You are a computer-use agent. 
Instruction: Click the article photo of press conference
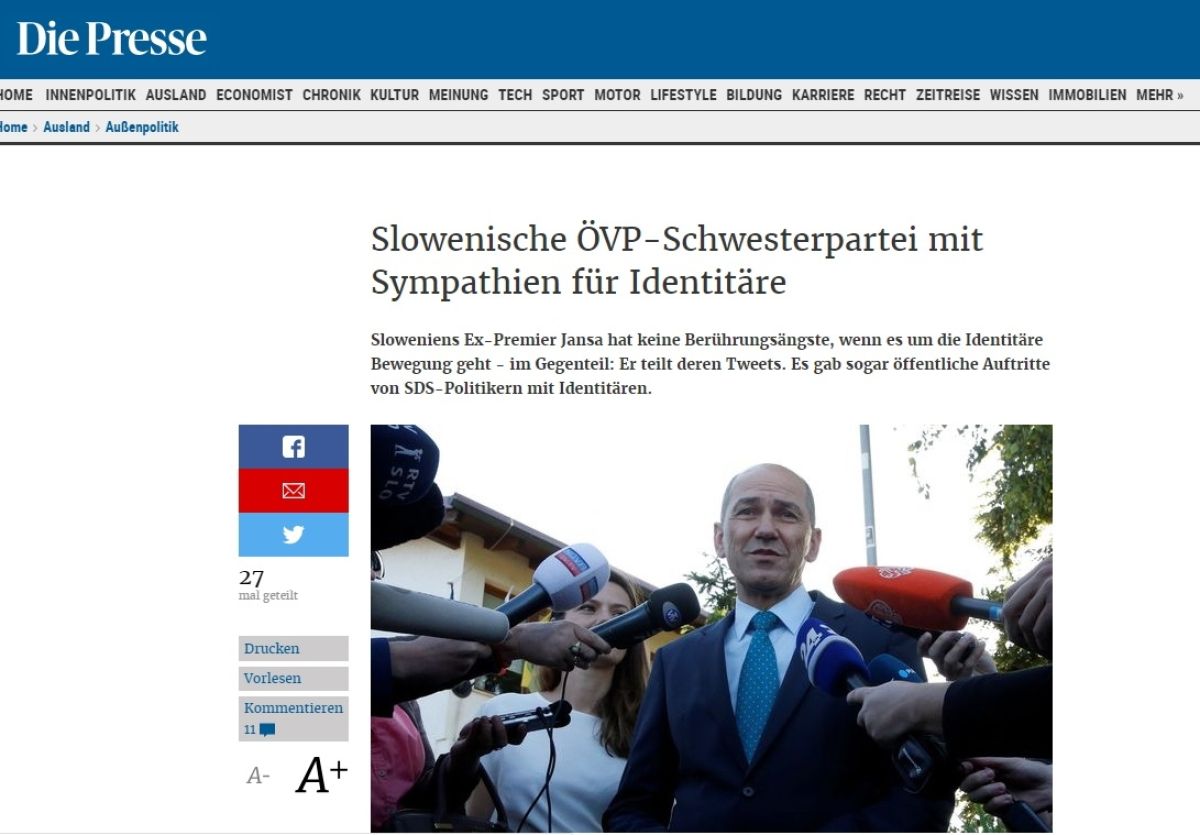711,628
